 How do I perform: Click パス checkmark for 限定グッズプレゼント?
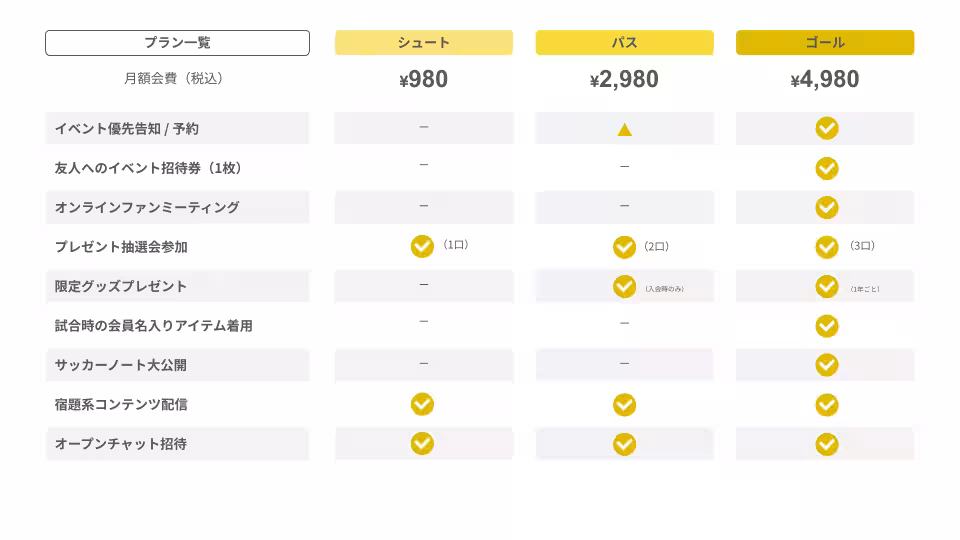pos(624,286)
